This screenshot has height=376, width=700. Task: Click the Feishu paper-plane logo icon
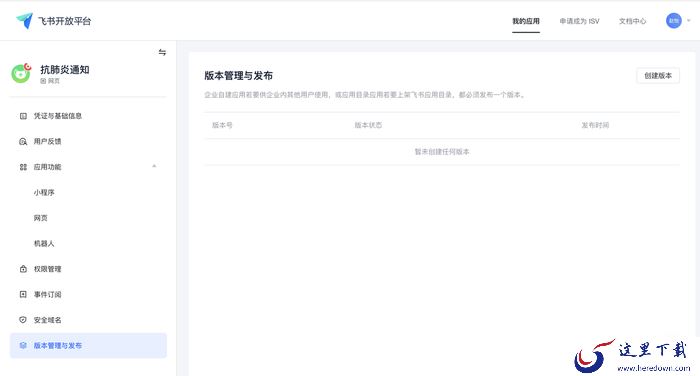pyautogui.click(x=25, y=21)
